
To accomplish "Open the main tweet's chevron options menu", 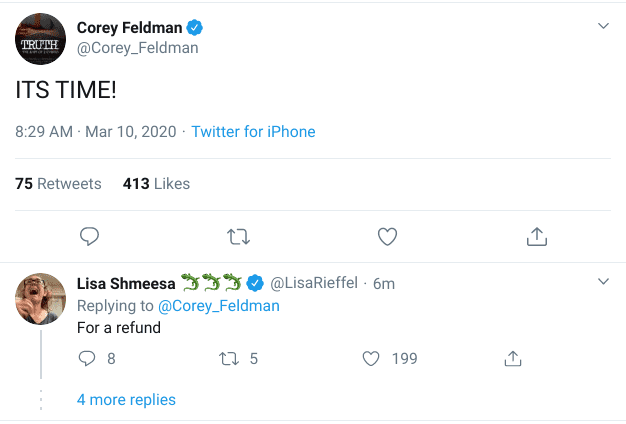I will pos(603,26).
